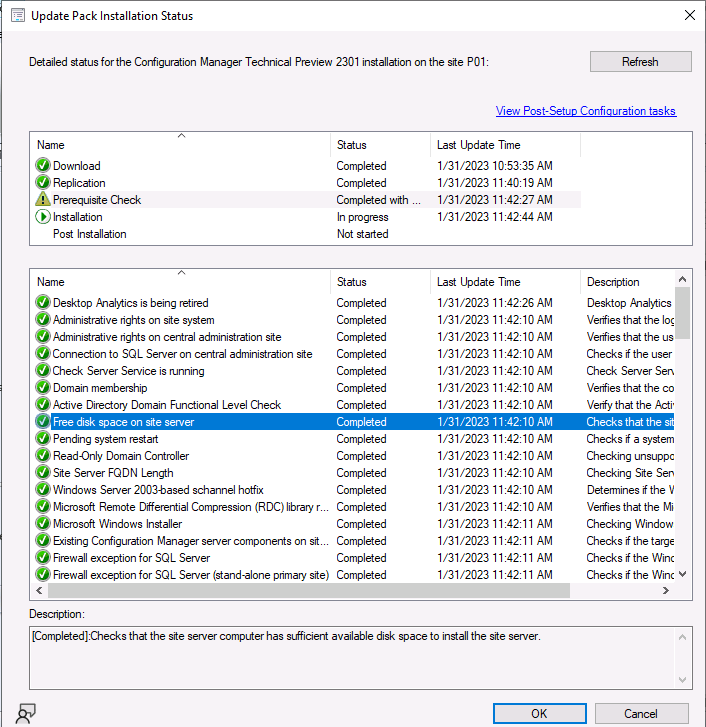The height and width of the screenshot is (727, 706).
Task: Click the 1/31/2023 10:53:35 AM time cell
Action: click(x=495, y=166)
